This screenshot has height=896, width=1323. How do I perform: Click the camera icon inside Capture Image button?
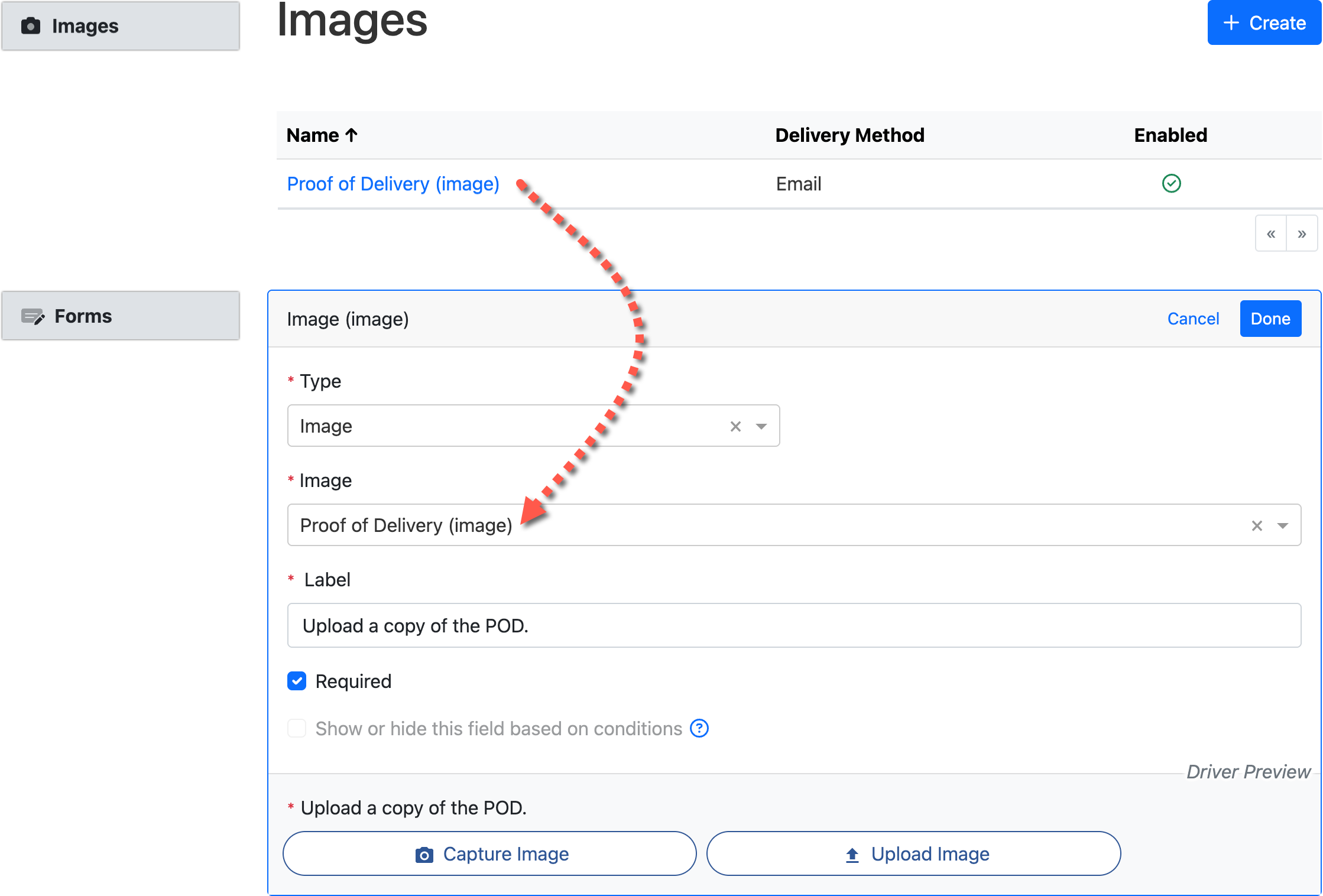coord(424,853)
